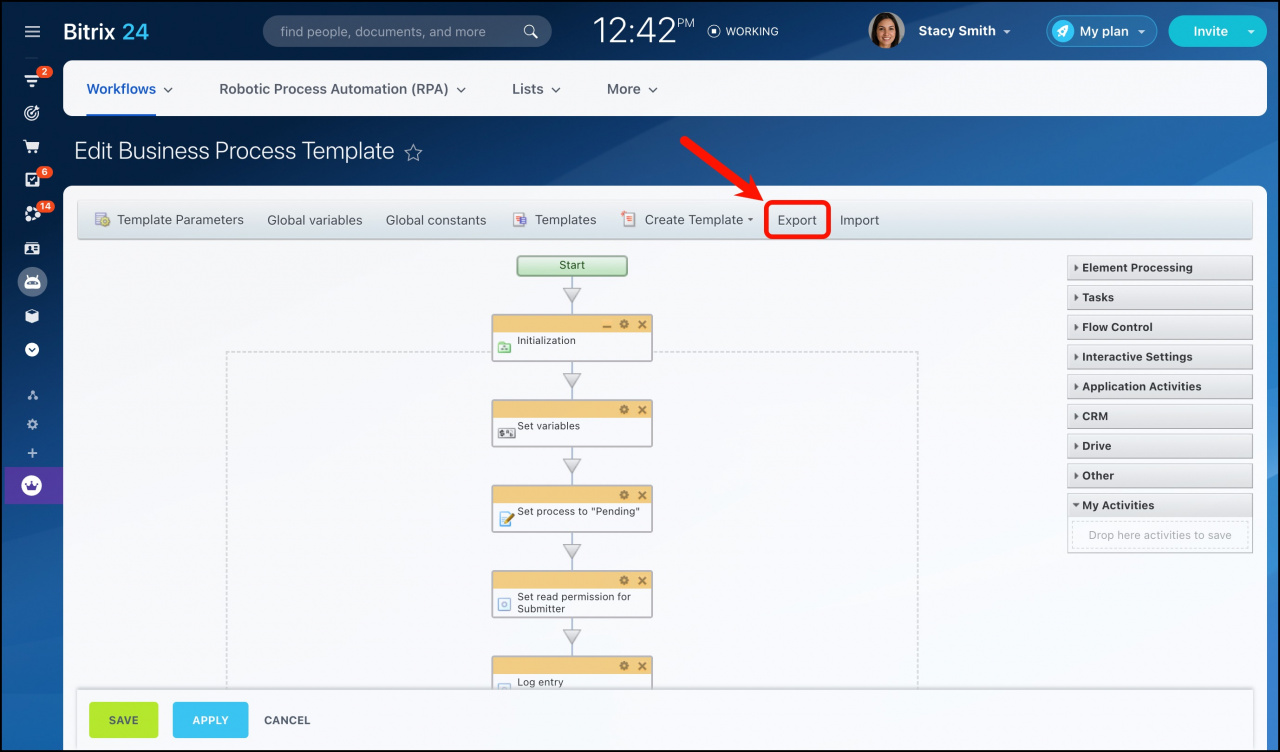The image size is (1280, 752).
Task: Open settings gear on Set variables block
Action: point(624,410)
